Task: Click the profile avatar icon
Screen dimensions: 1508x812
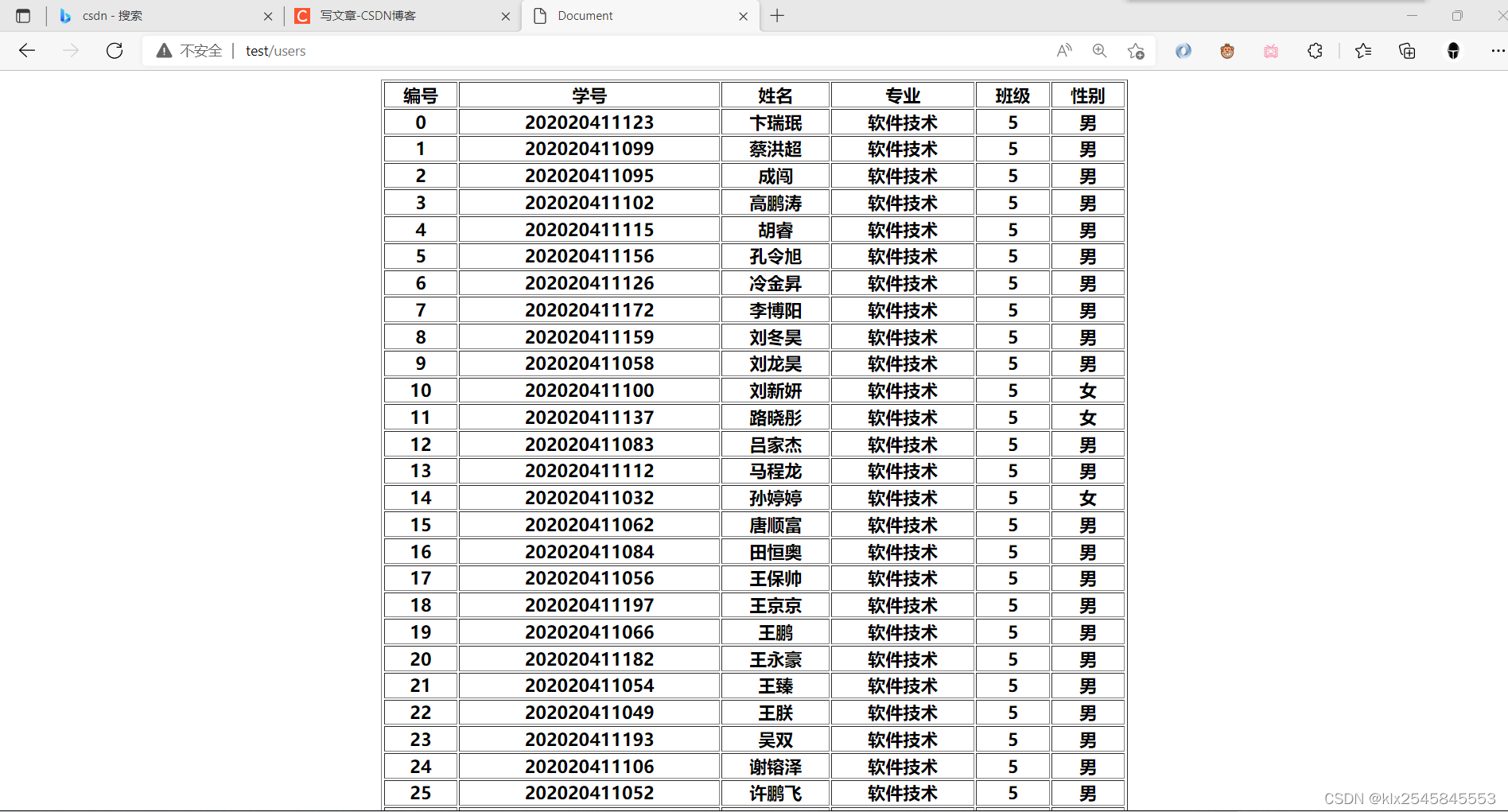Action: [x=1453, y=51]
